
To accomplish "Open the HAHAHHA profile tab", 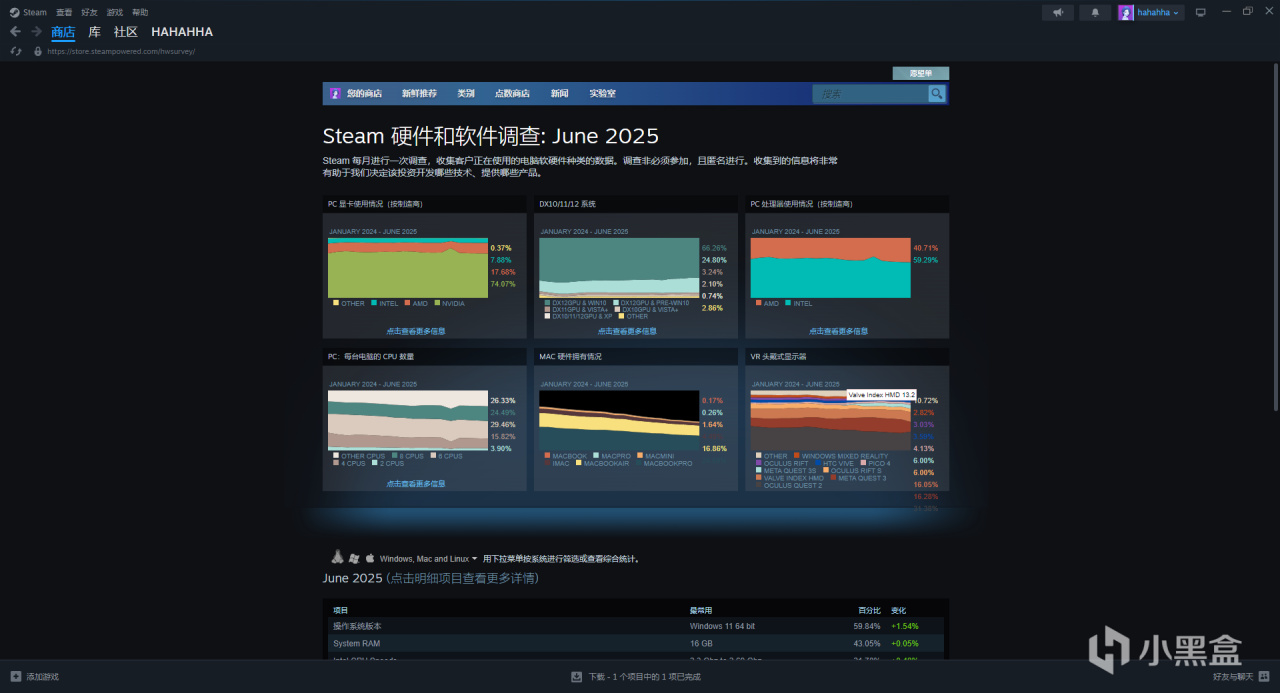I will click(182, 32).
